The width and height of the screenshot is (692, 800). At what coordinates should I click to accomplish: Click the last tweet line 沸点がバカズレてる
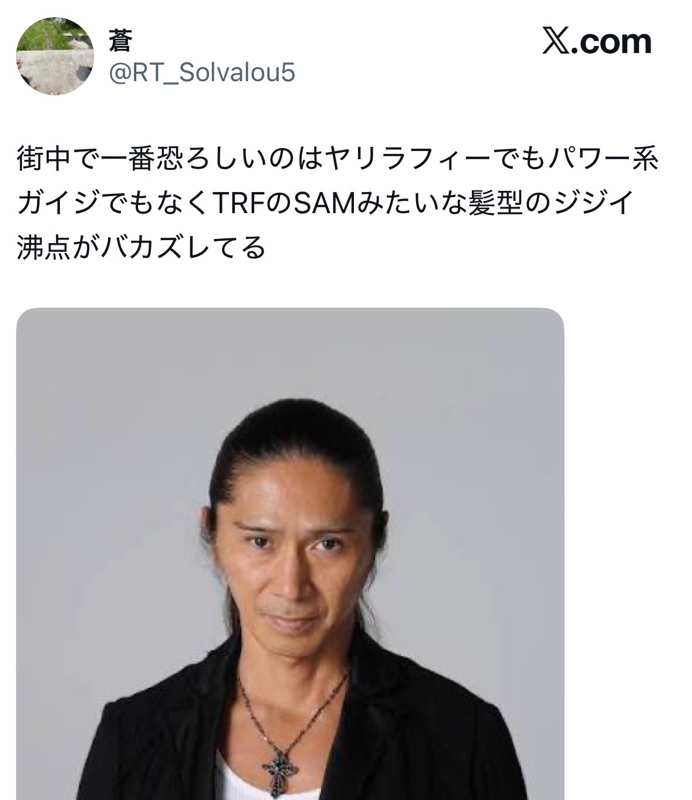pos(141,247)
